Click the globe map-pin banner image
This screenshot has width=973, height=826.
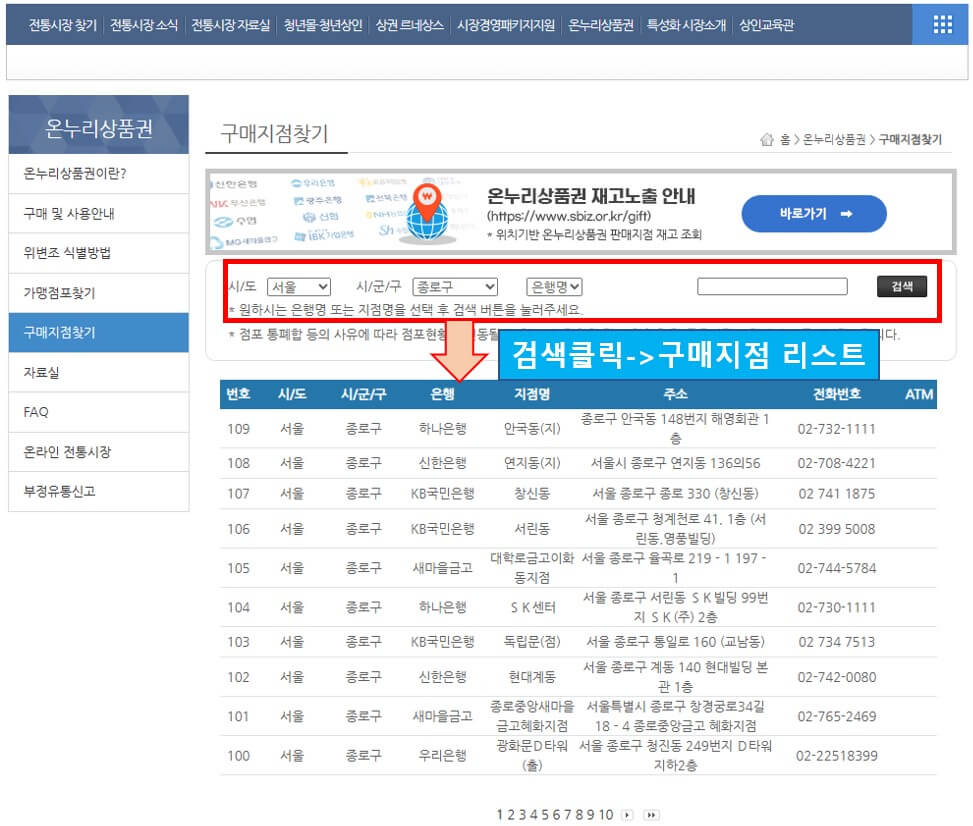pyautogui.click(x=427, y=212)
